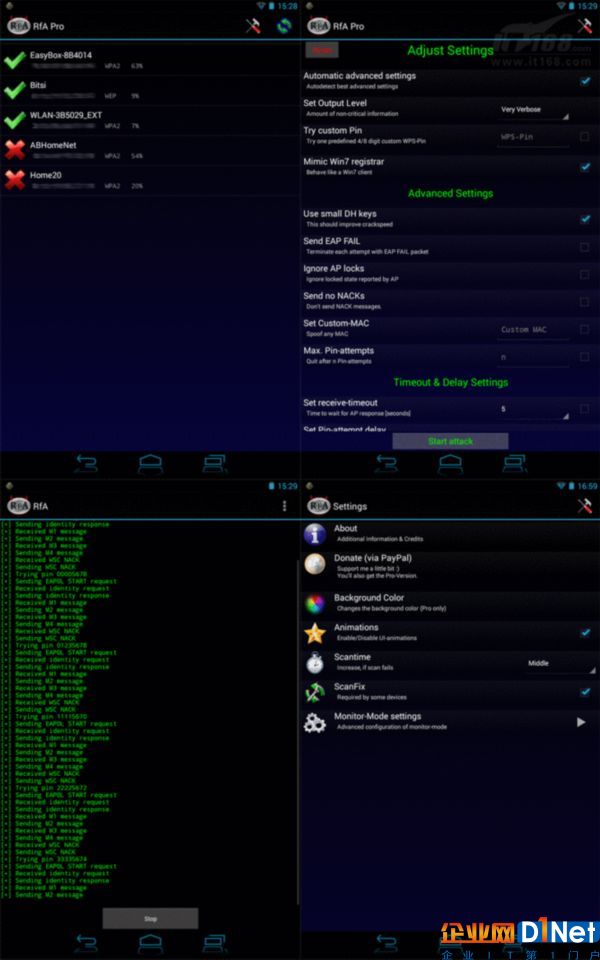Image resolution: width=600 pixels, height=960 pixels.
Task: Focus the WPS-Pin input field
Action: [x=533, y=137]
